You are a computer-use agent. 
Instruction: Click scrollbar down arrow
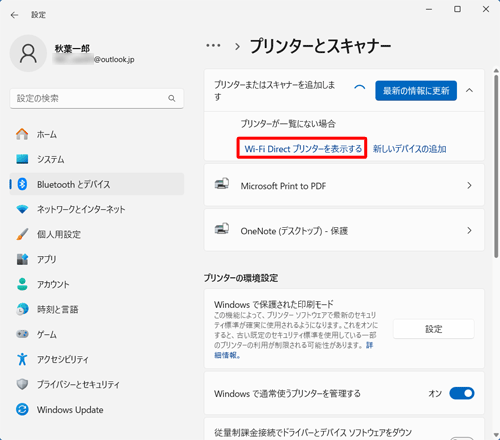496,435
